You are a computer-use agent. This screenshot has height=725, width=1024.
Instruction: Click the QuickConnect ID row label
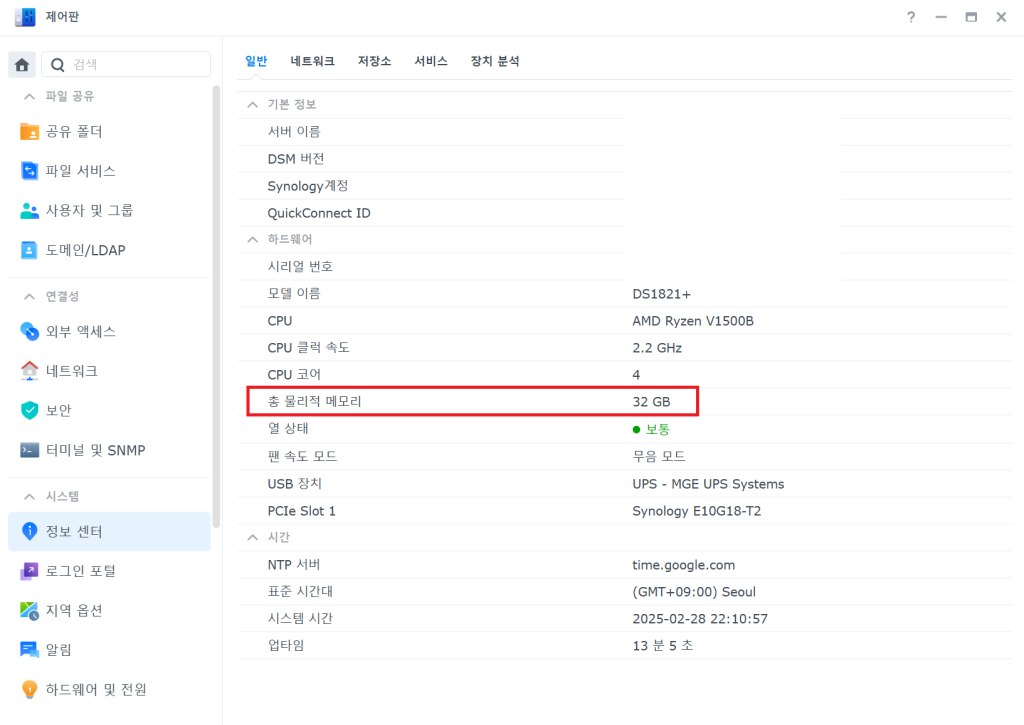[319, 213]
